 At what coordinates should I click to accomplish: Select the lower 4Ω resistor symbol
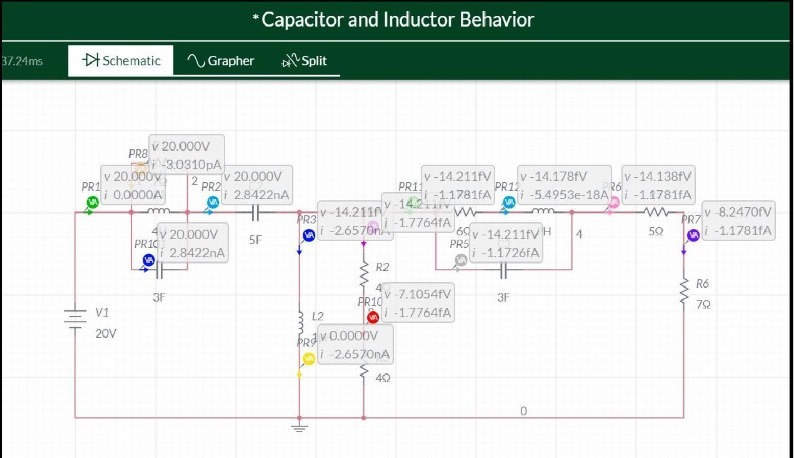364,372
